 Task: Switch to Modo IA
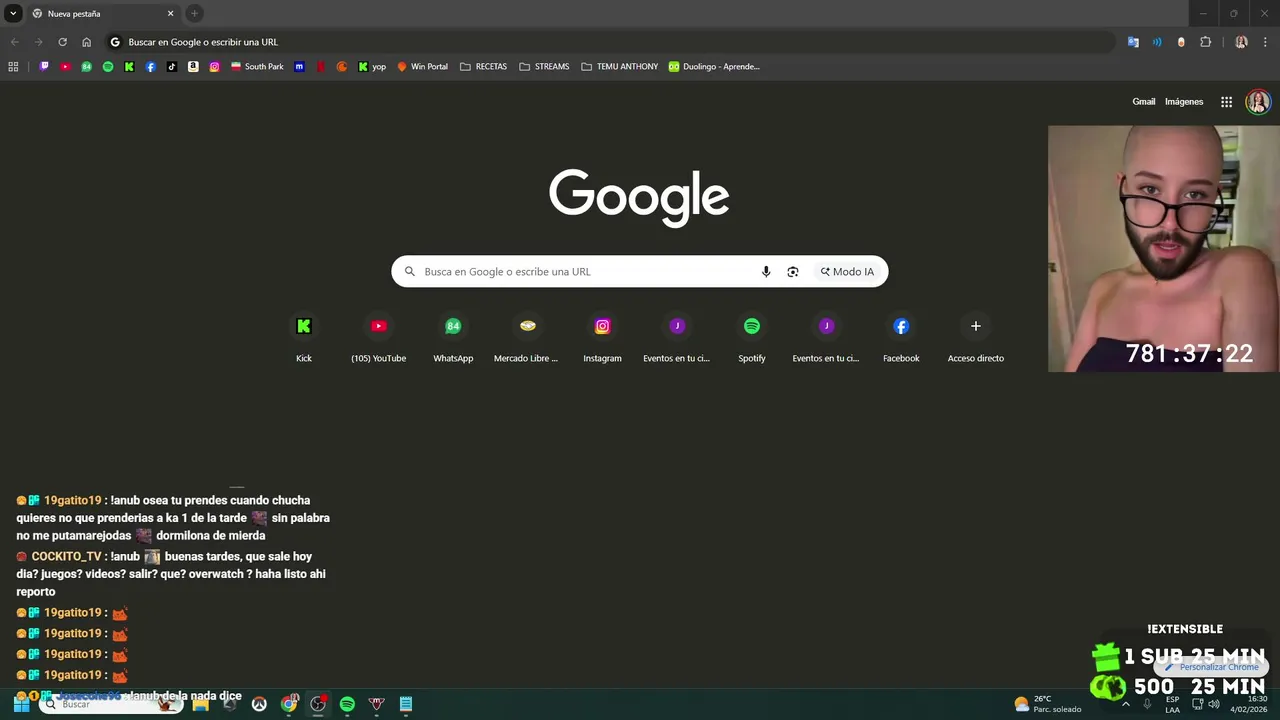[847, 272]
